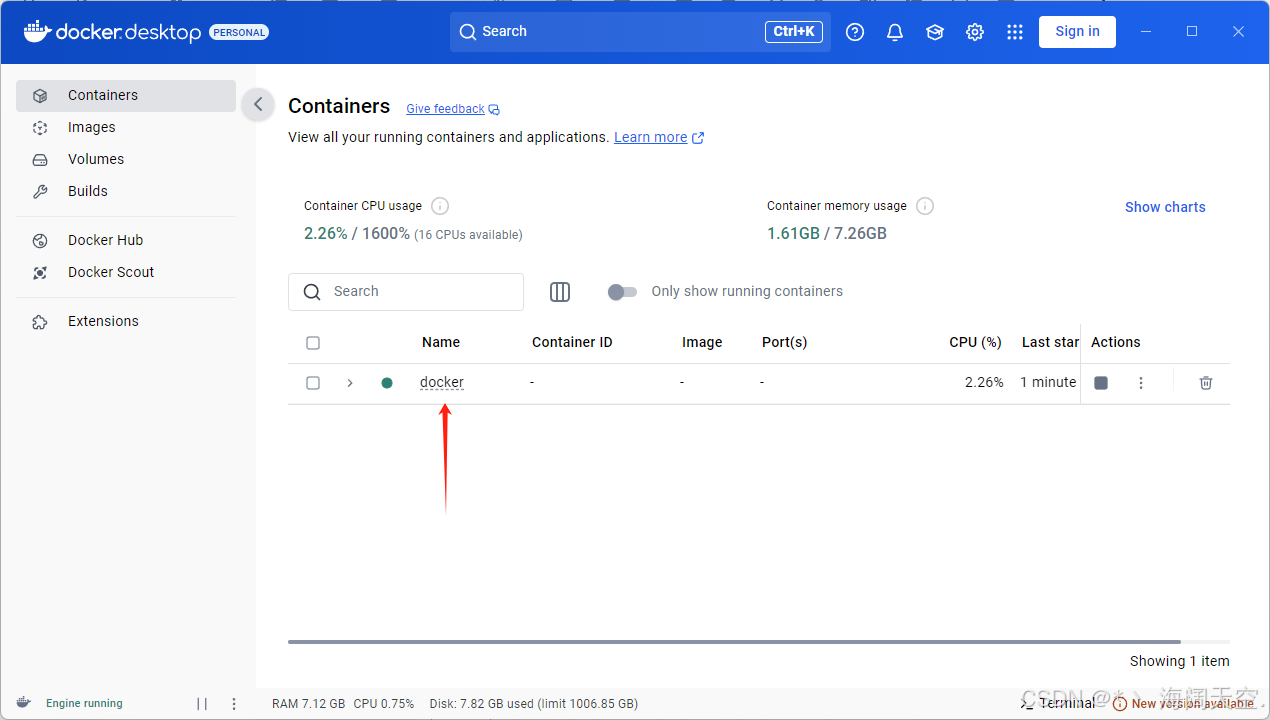The width and height of the screenshot is (1270, 720).
Task: Open Settings gear icon in header
Action: [x=975, y=32]
